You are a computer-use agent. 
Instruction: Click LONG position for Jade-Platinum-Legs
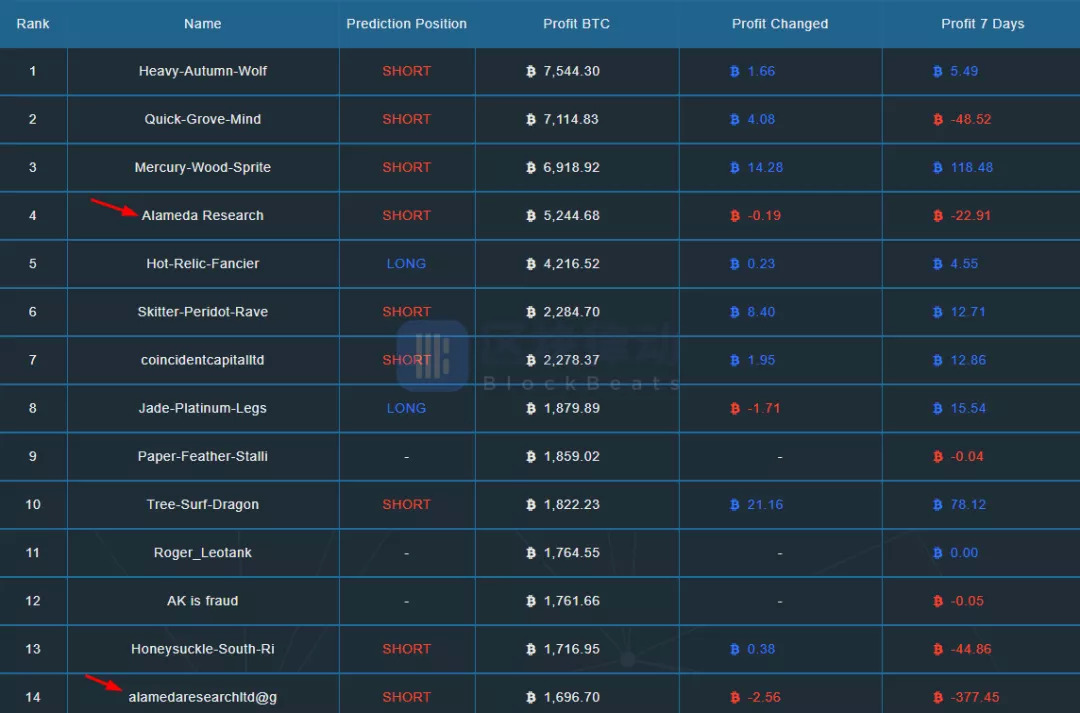tap(406, 409)
